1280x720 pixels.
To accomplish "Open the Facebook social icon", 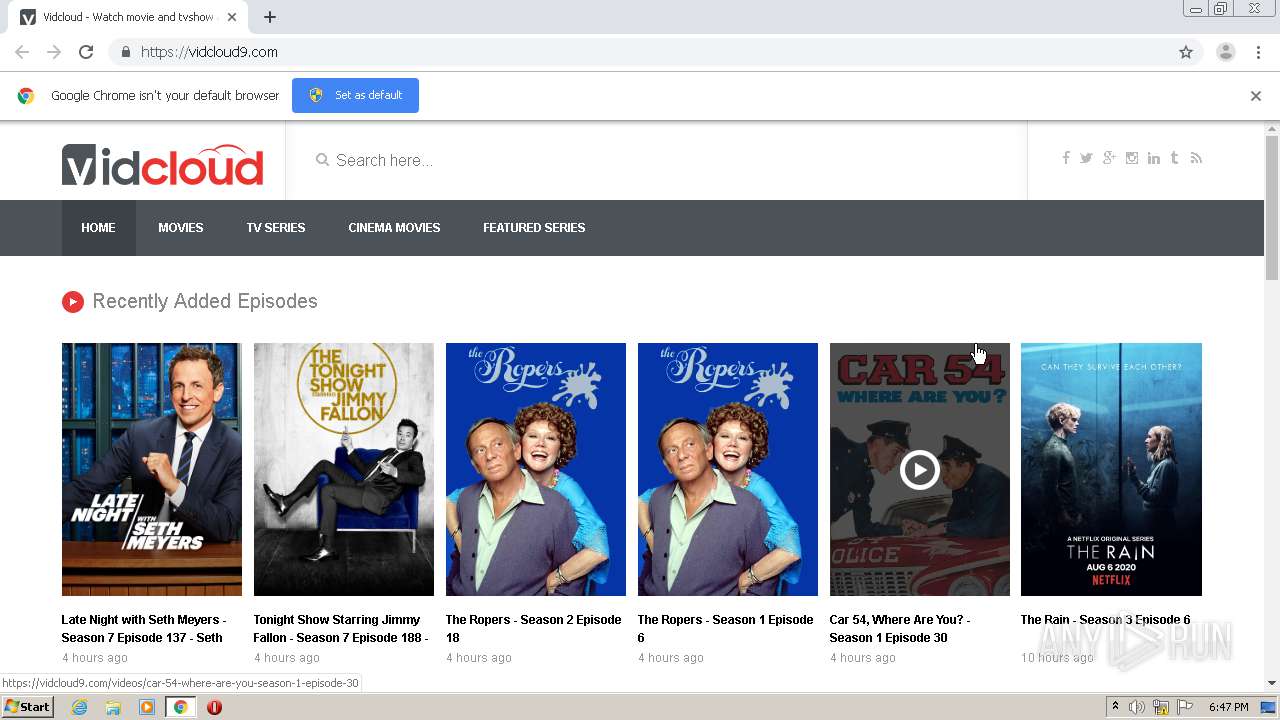I will point(1066,158).
